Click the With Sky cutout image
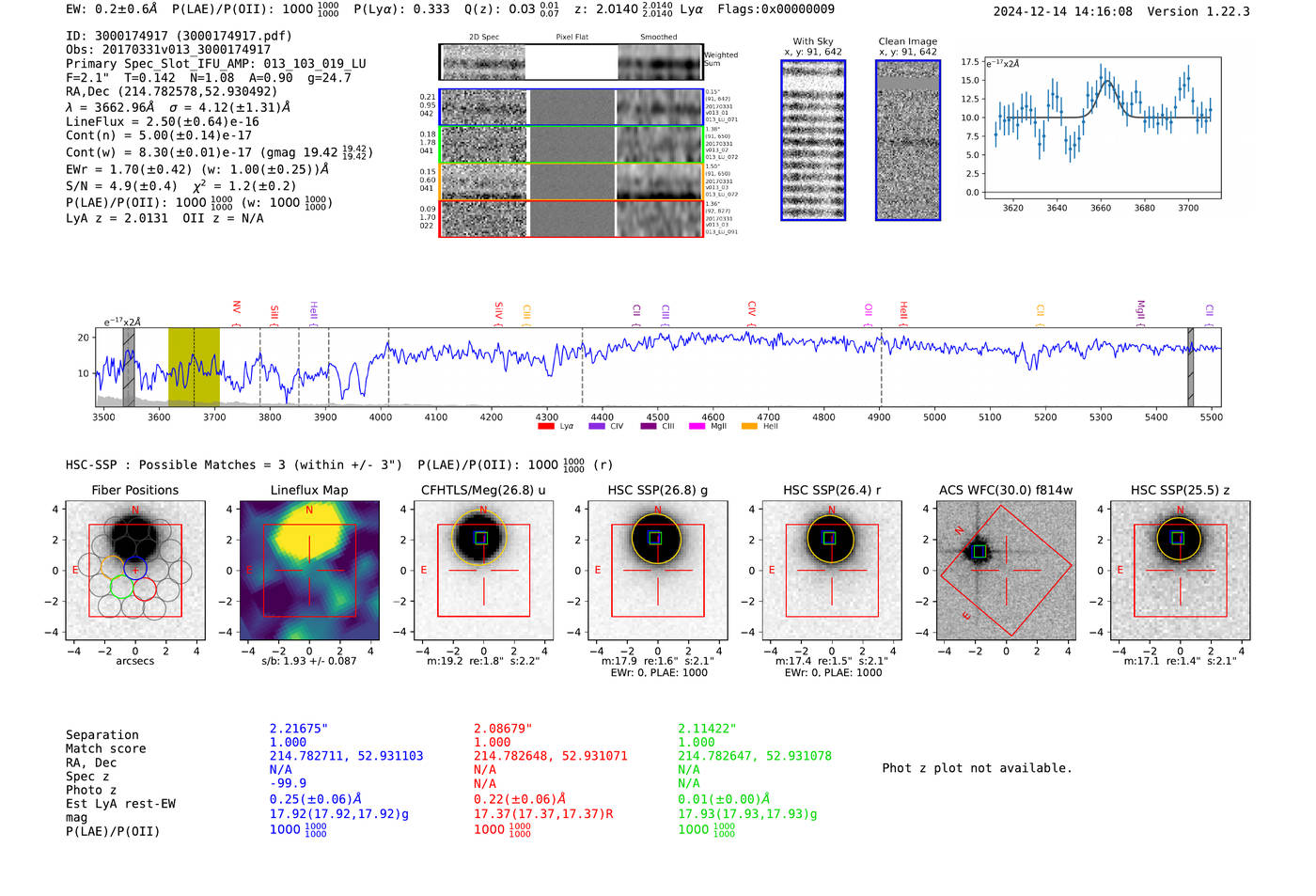Screen dimensions: 1316x896 click(813, 140)
